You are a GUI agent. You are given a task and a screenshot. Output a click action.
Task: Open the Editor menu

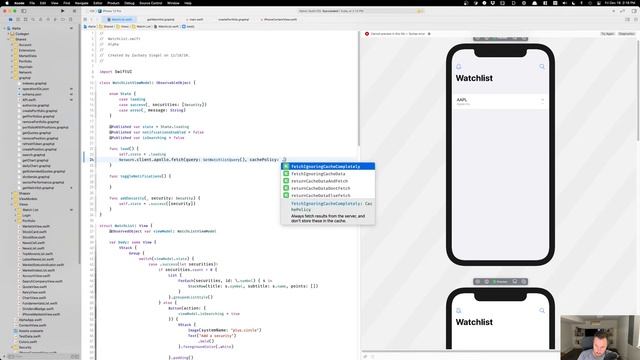98,3
